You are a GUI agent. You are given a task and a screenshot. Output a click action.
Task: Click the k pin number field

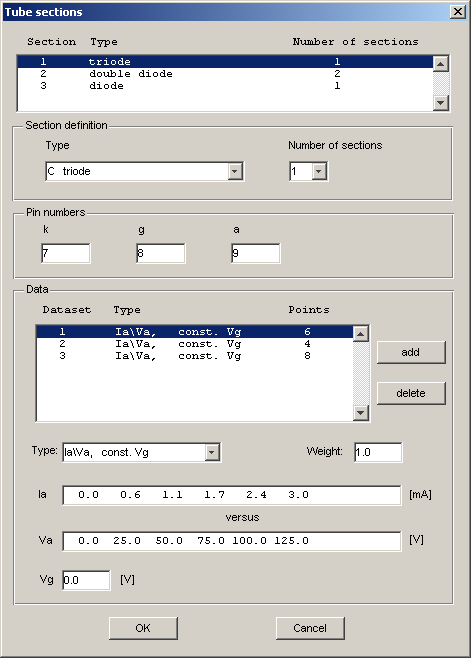66,253
